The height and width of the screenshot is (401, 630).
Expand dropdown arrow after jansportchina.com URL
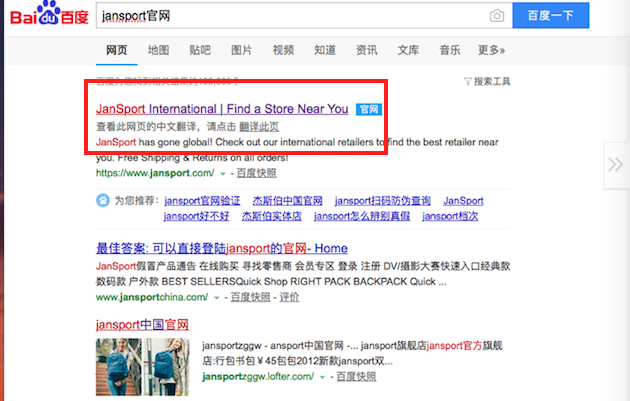217,298
